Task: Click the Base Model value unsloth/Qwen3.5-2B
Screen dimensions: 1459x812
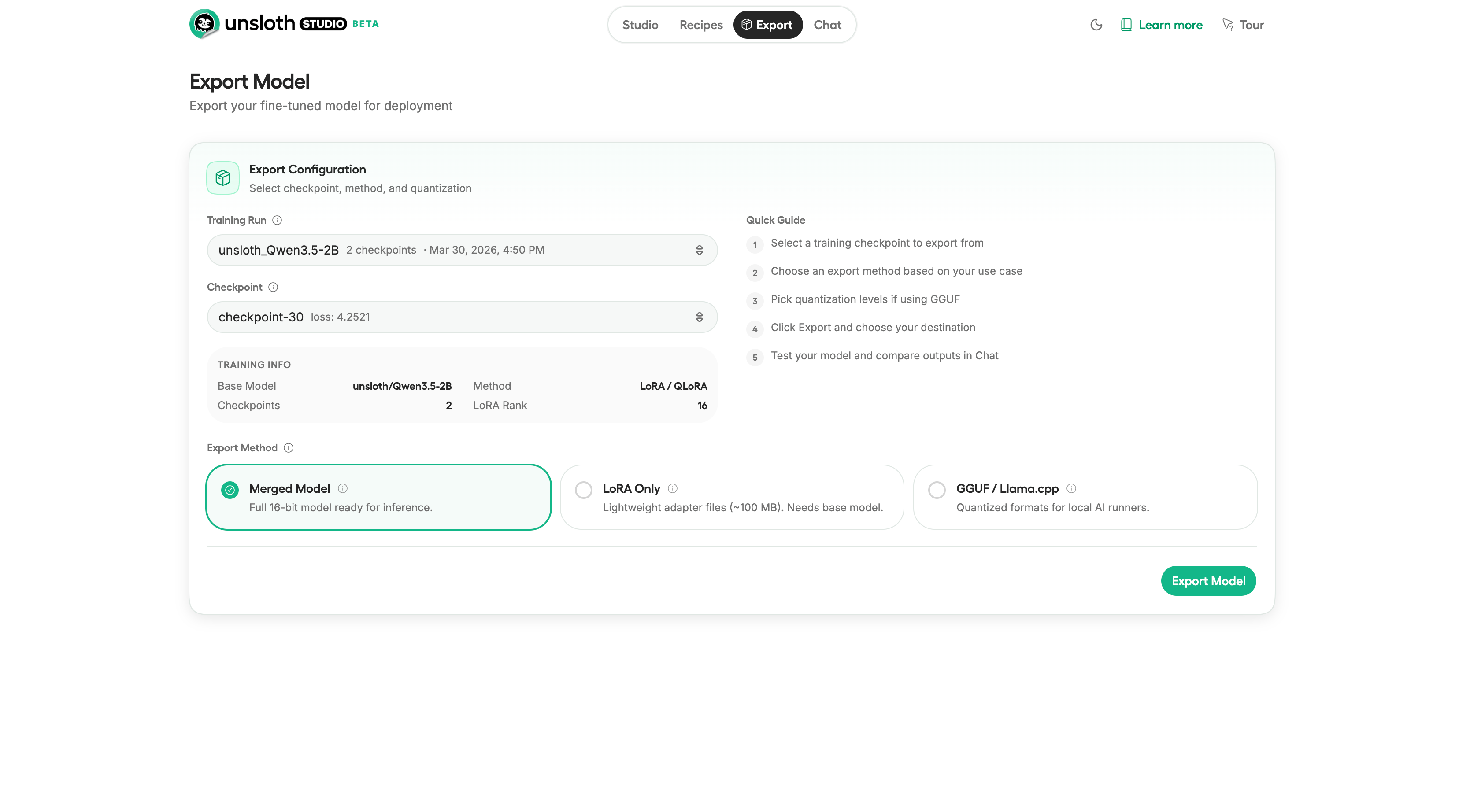Action: (402, 386)
